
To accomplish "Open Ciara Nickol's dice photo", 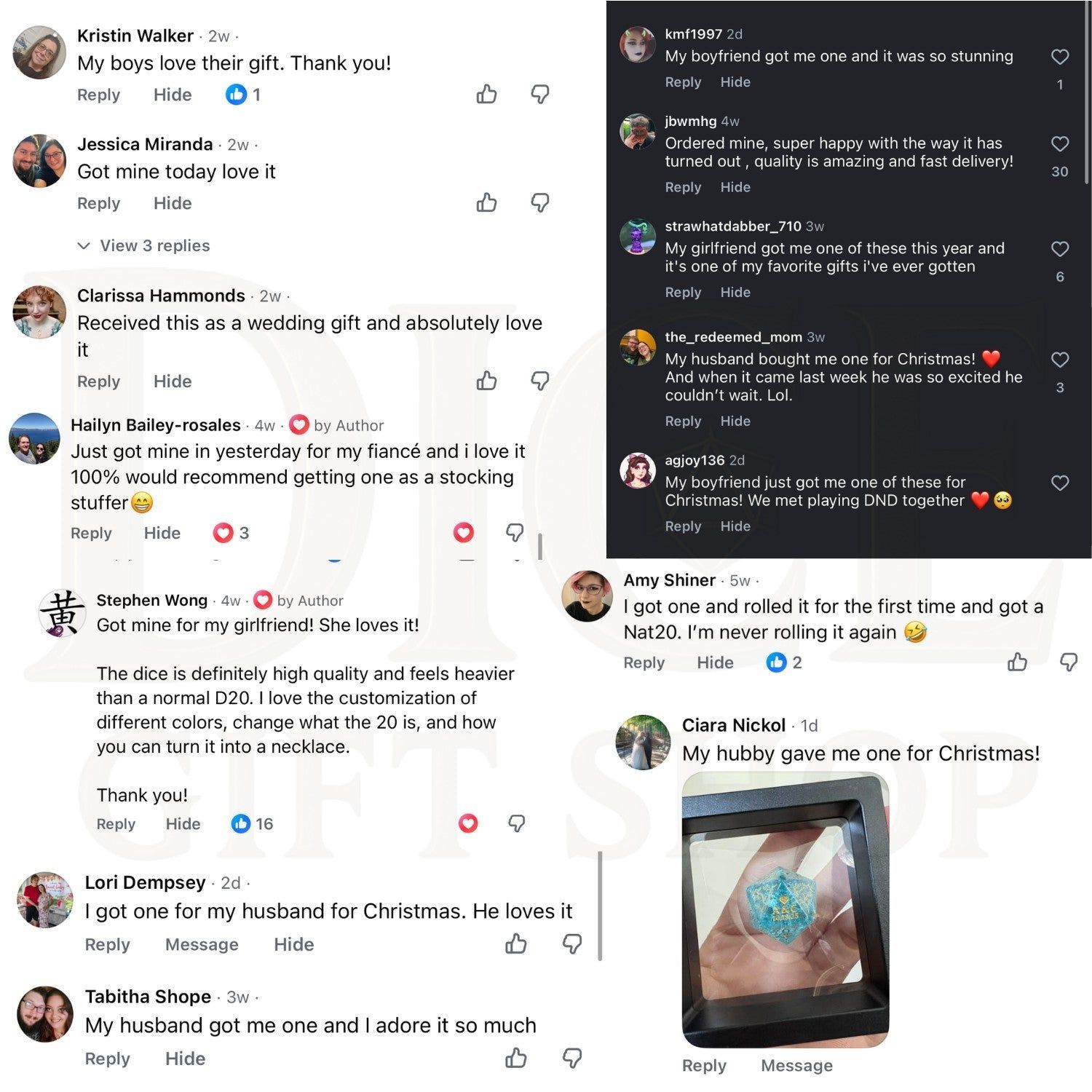I will coord(786,909).
